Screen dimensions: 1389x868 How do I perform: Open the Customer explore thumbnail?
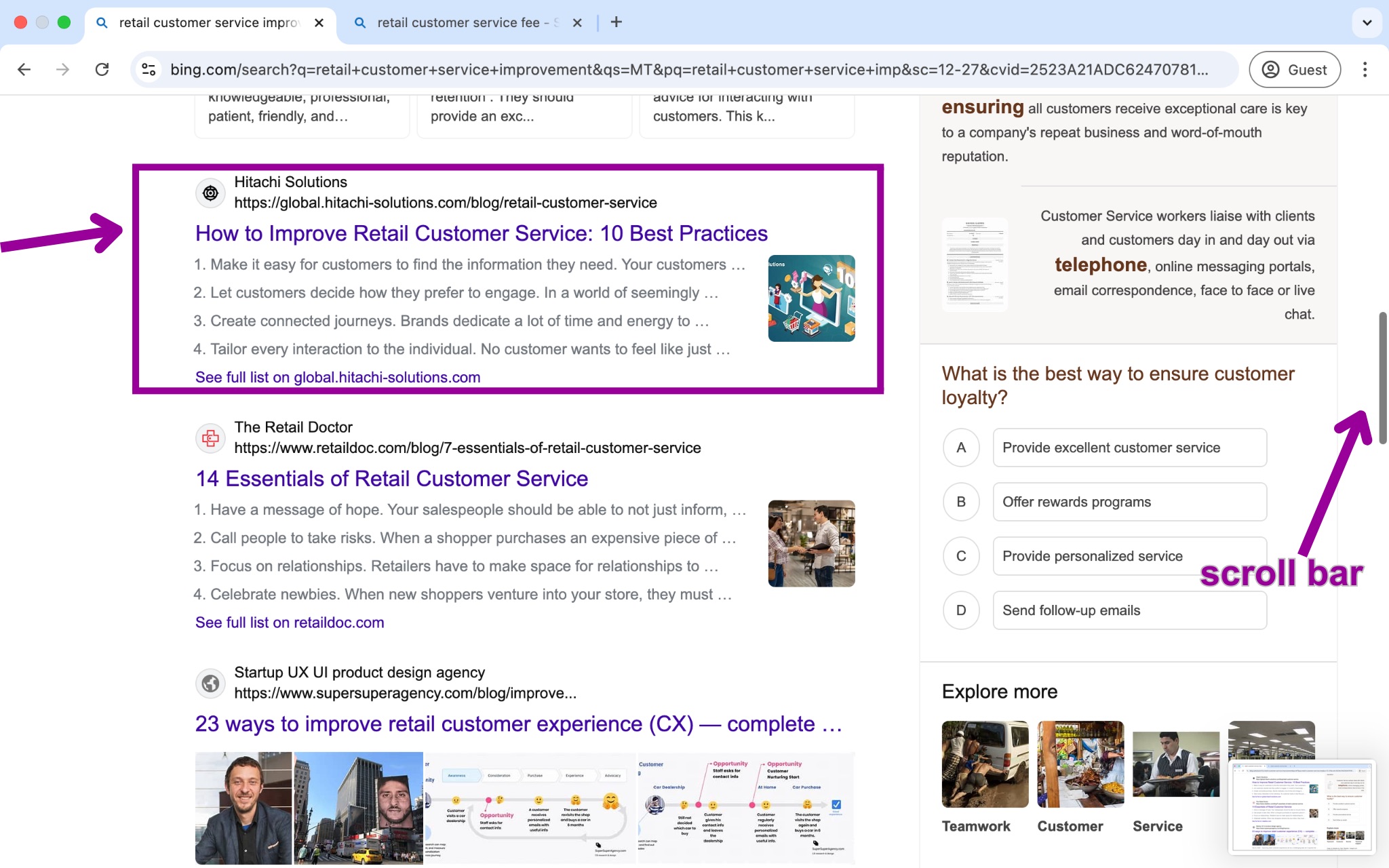[1080, 764]
